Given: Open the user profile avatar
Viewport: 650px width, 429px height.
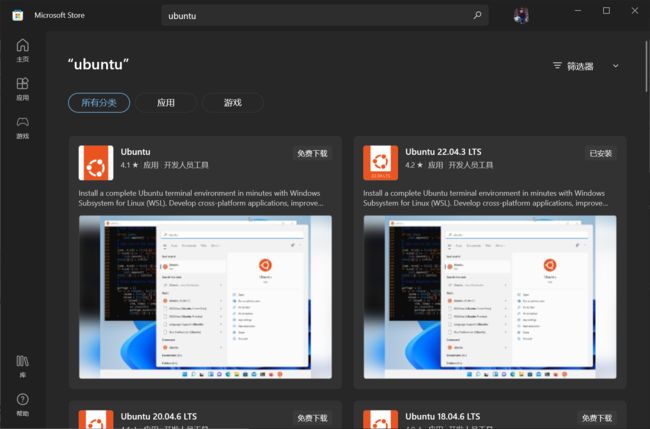Looking at the screenshot, I should click(521, 16).
